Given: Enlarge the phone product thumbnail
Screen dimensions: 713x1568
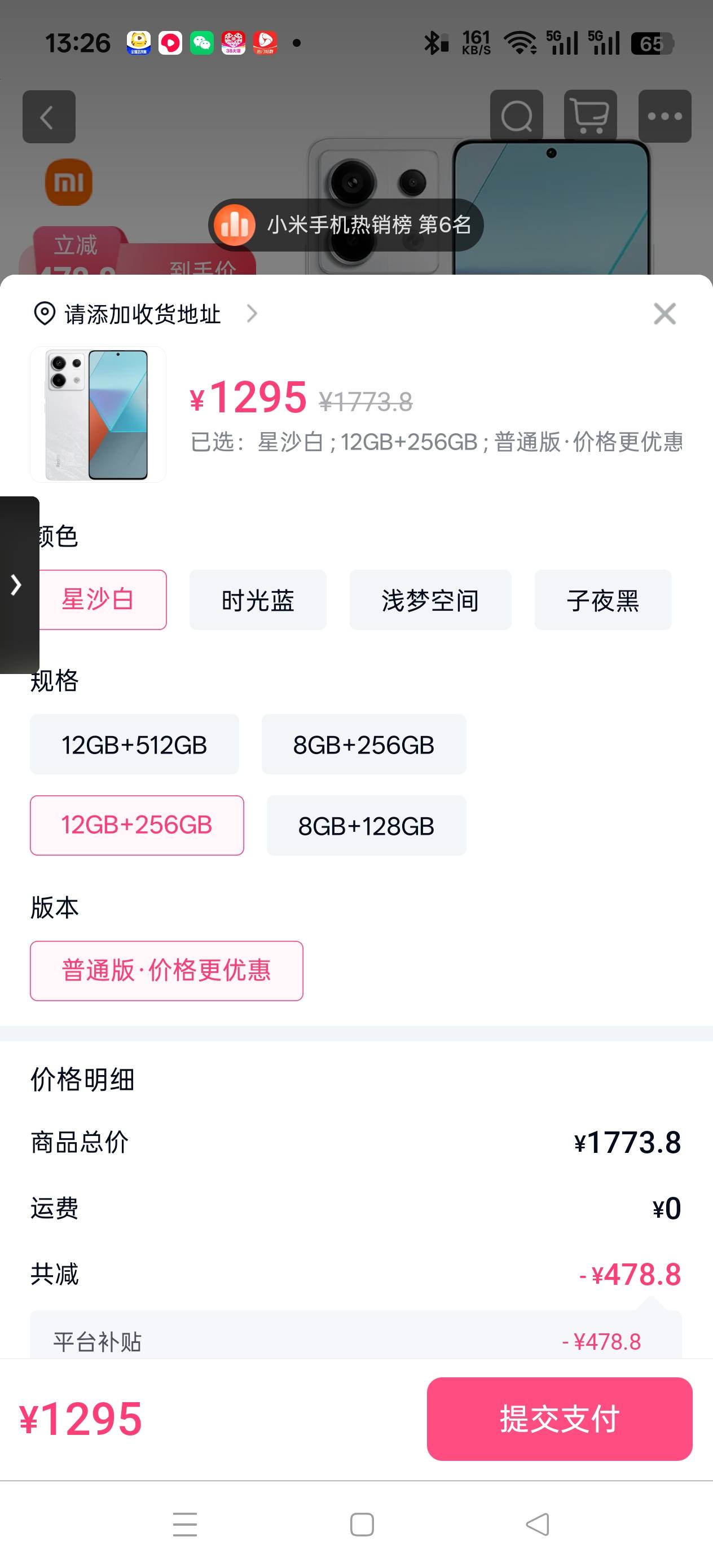Looking at the screenshot, I should (98, 415).
